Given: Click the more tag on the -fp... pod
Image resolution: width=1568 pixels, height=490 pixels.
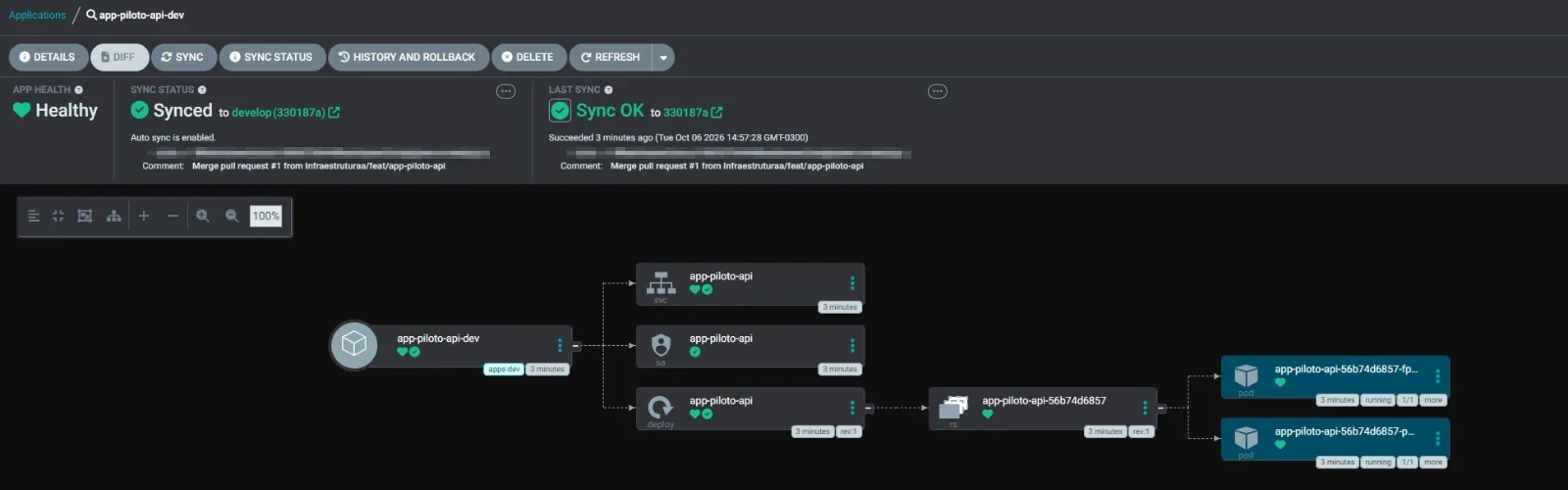Looking at the screenshot, I should pyautogui.click(x=1433, y=400).
